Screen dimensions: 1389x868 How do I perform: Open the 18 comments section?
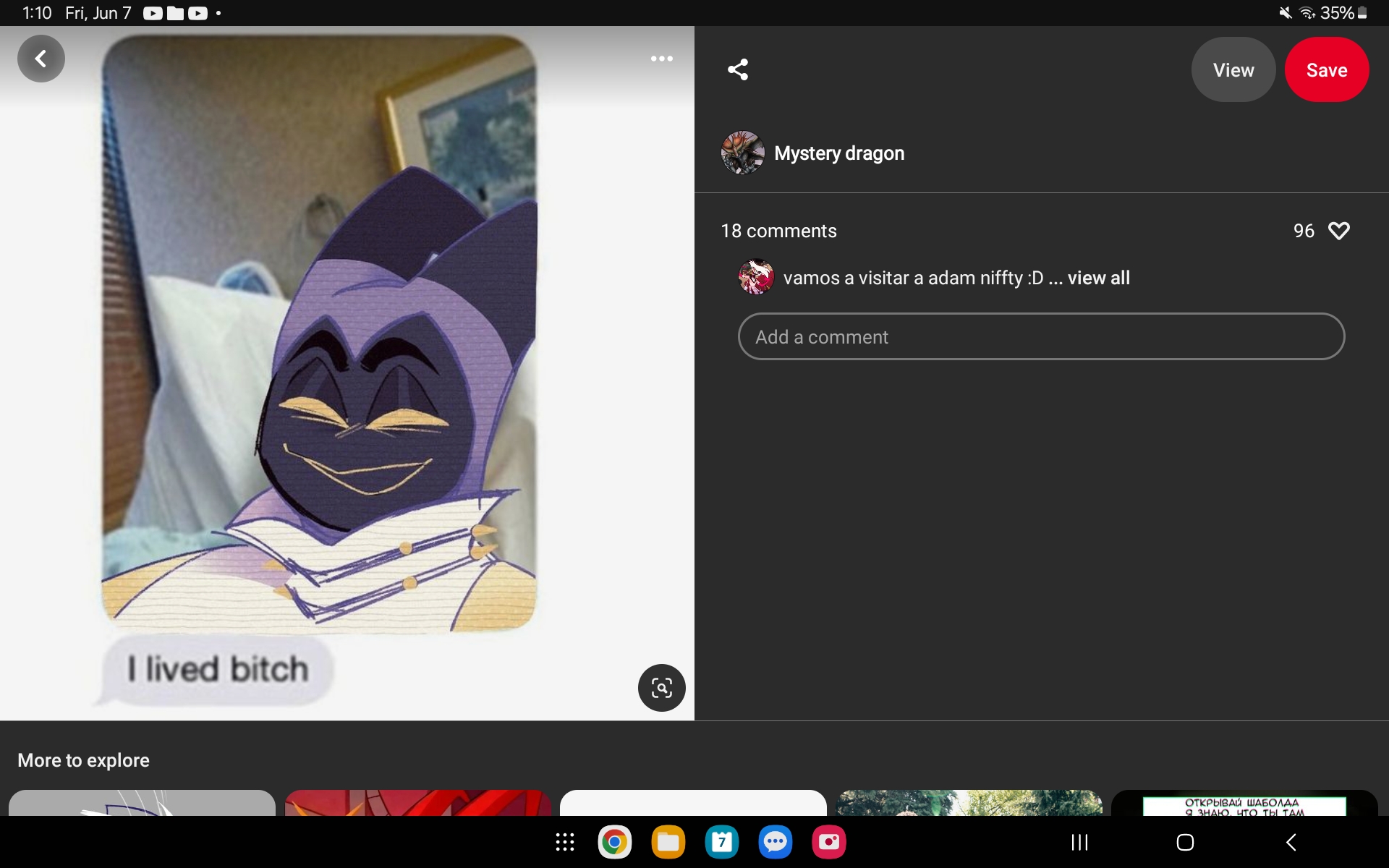[x=778, y=231]
